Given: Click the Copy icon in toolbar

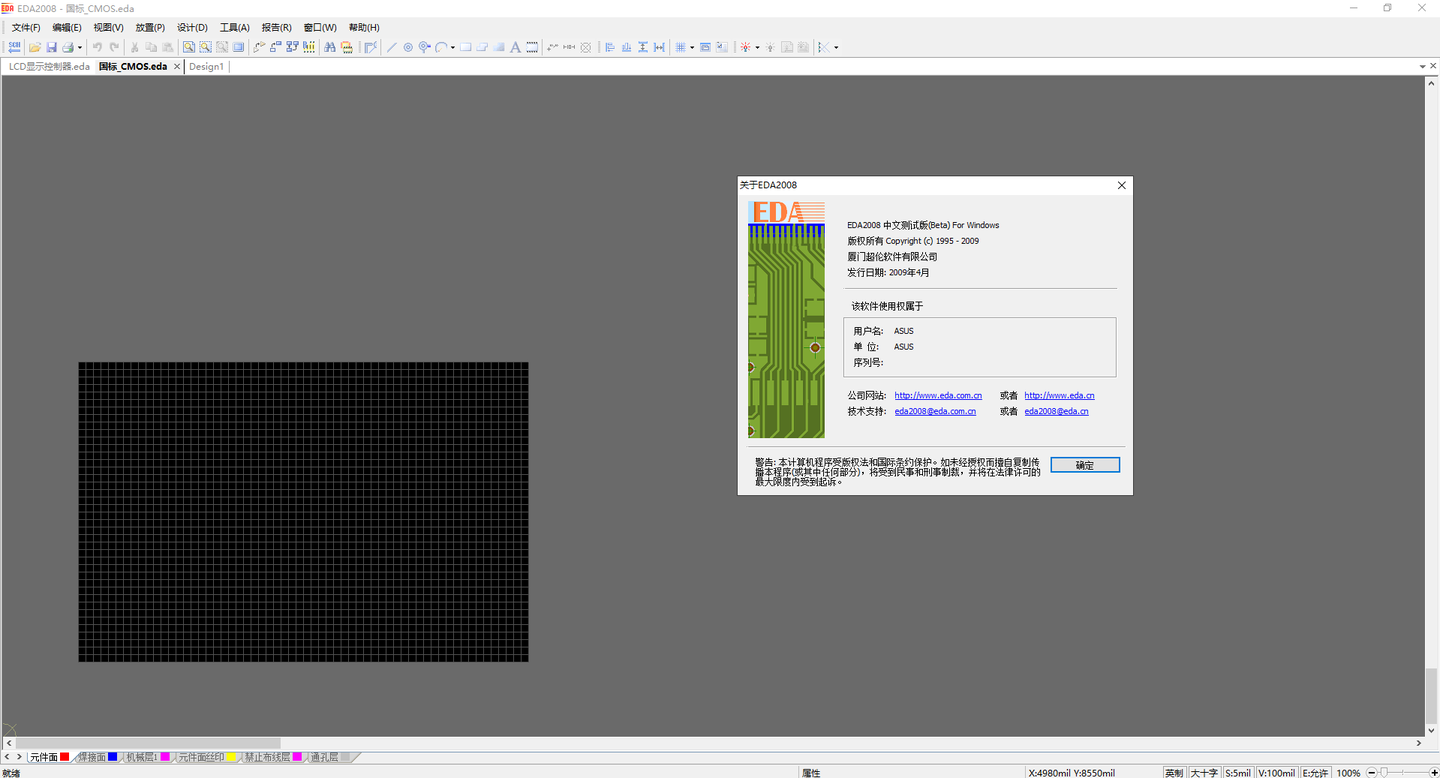Looking at the screenshot, I should (x=151, y=47).
